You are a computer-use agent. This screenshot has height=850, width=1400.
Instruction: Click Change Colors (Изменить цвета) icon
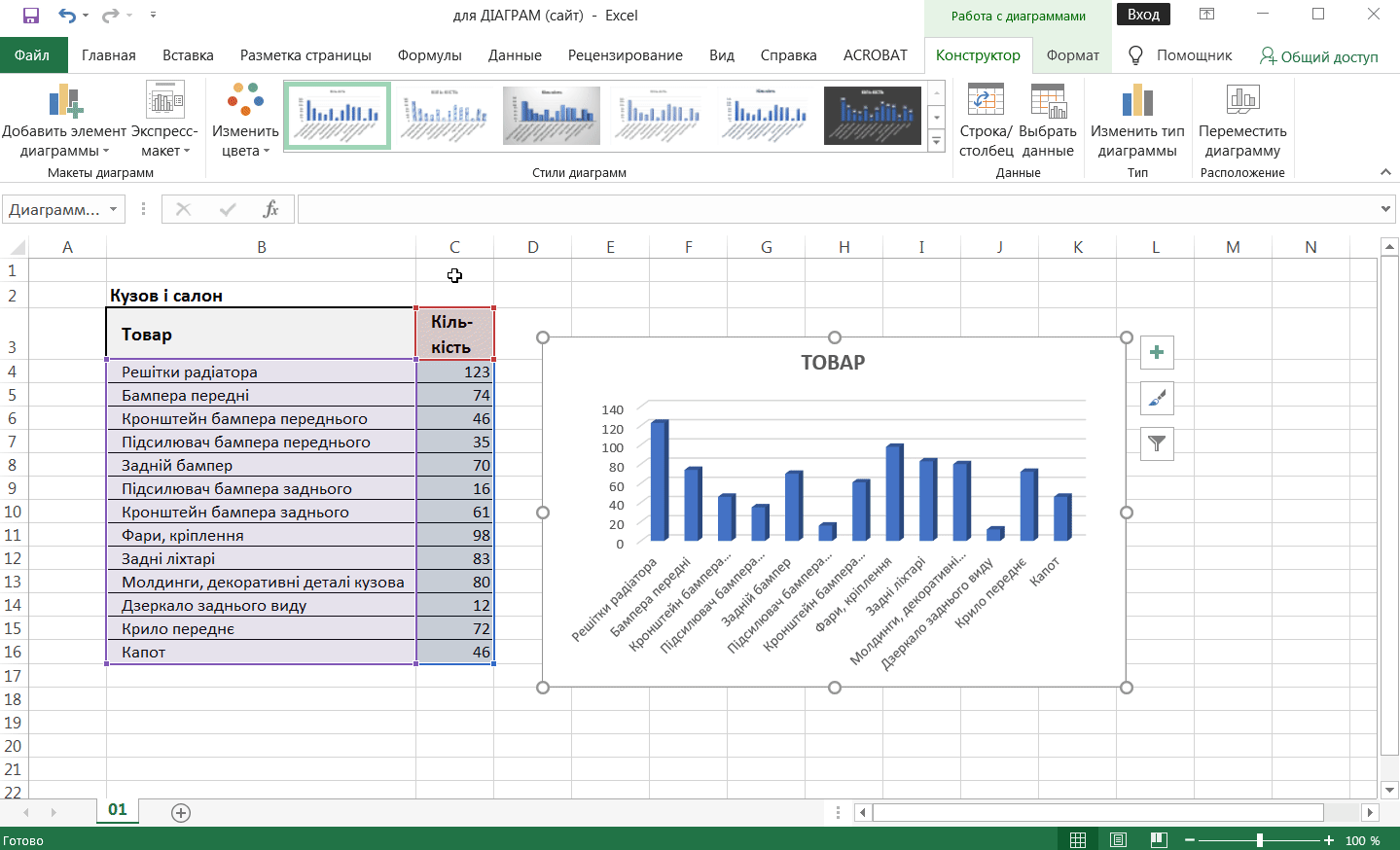coord(245,101)
